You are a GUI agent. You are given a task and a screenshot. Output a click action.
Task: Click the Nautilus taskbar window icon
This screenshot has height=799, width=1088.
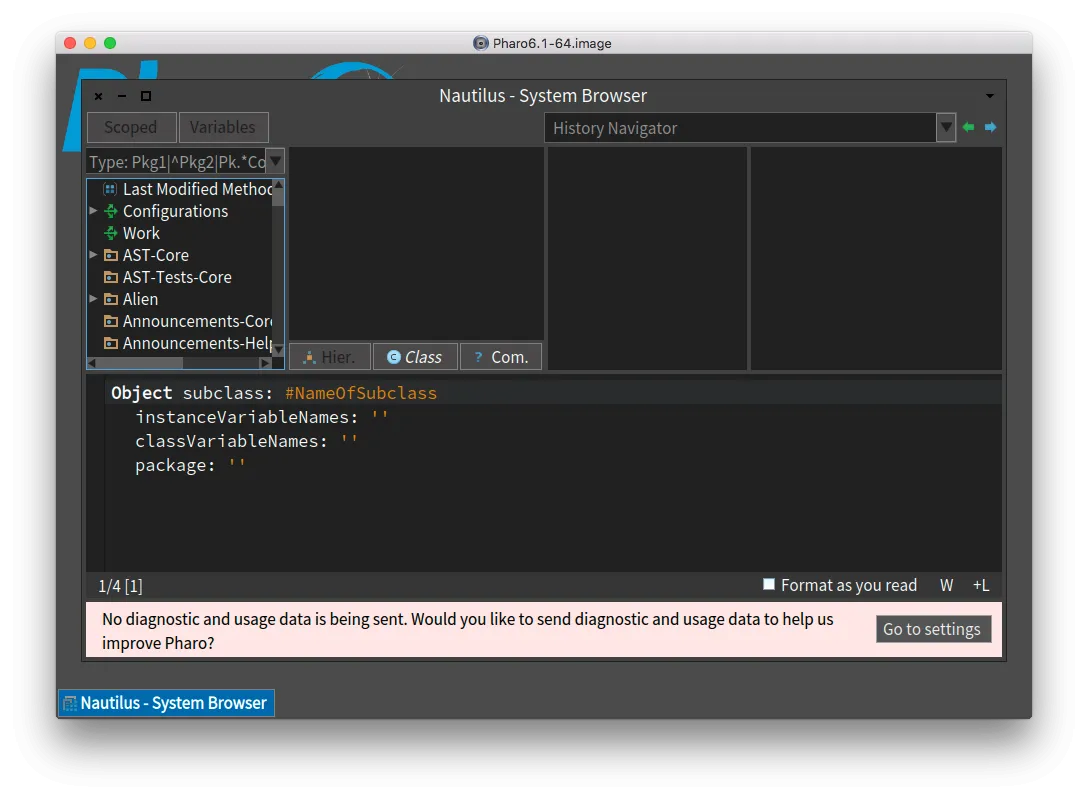point(70,703)
